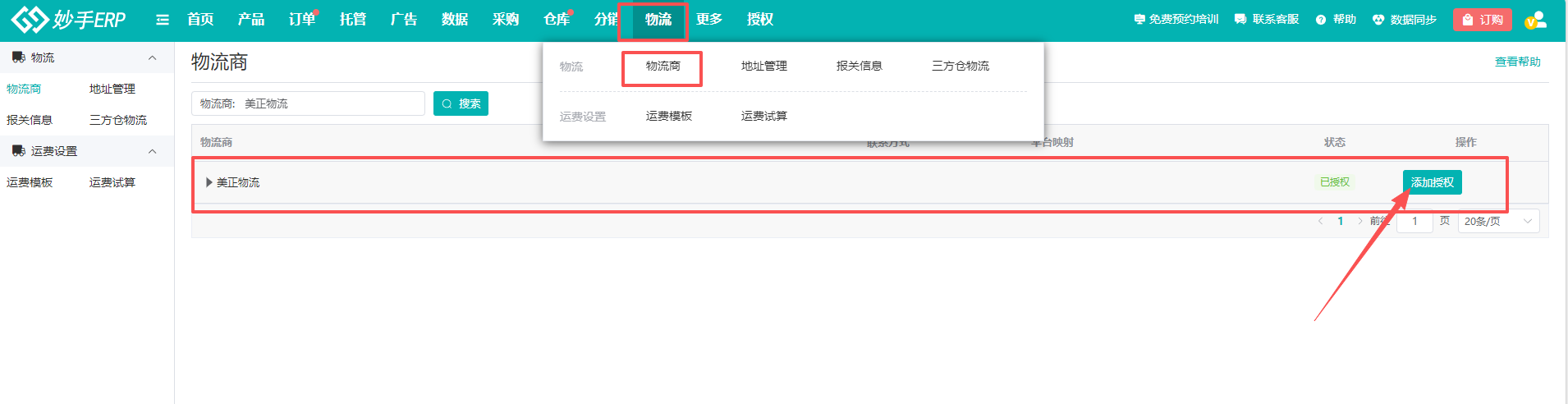Open the 20条/页 page size dropdown
The height and width of the screenshot is (404, 1568).
(1498, 221)
